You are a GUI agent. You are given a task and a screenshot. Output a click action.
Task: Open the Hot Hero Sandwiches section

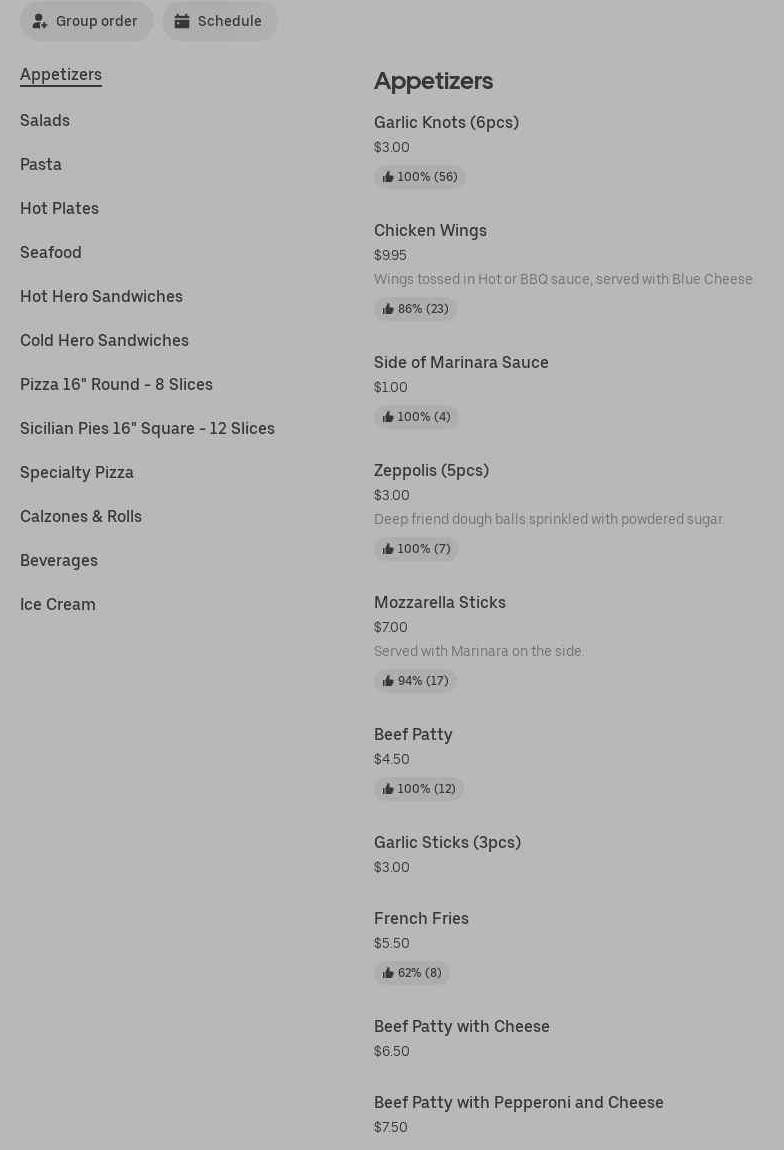(101, 296)
